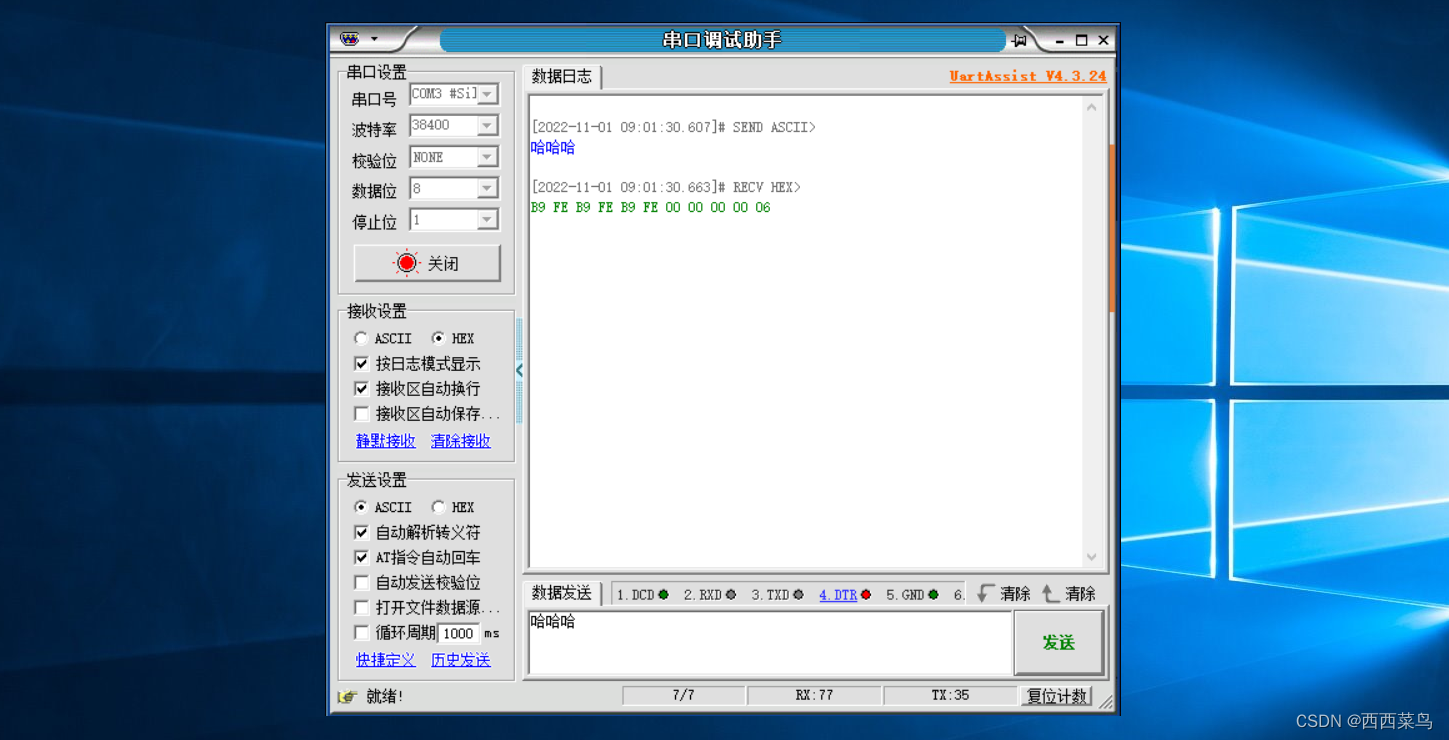
Task: Open UartAssist V4.3.24 link
Action: coord(1027,76)
